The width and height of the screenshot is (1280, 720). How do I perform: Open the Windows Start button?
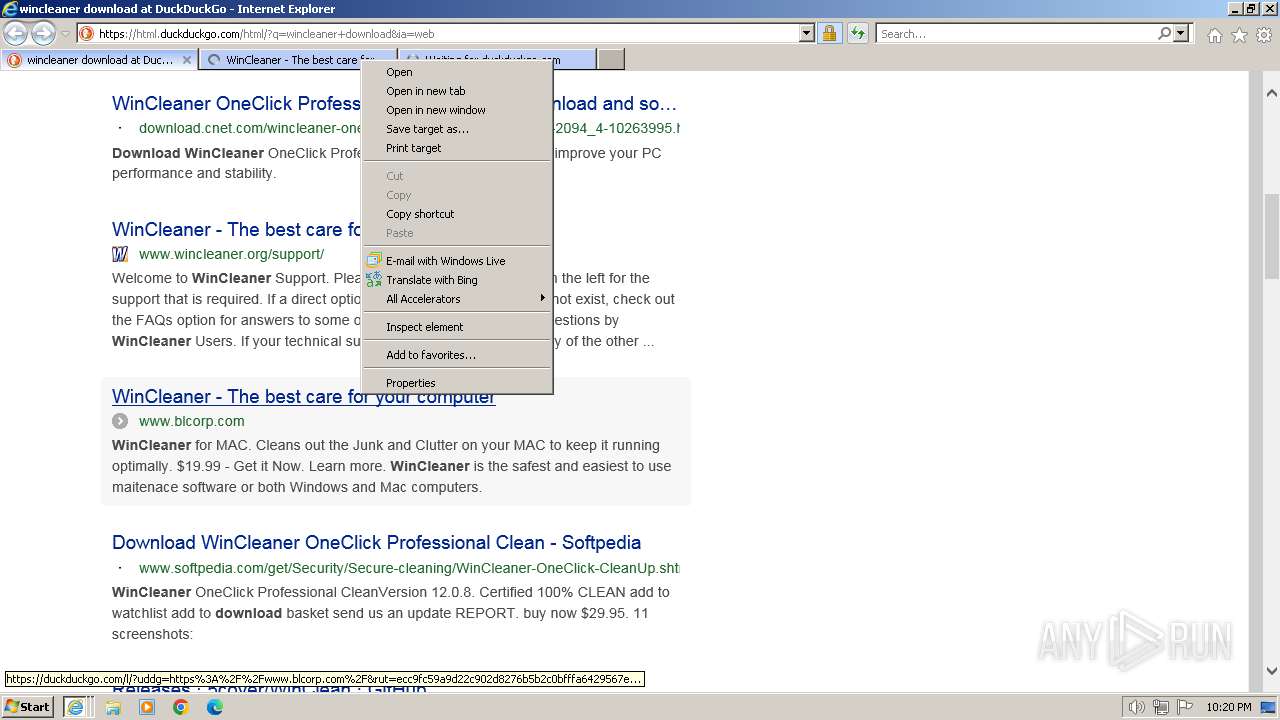(28, 706)
